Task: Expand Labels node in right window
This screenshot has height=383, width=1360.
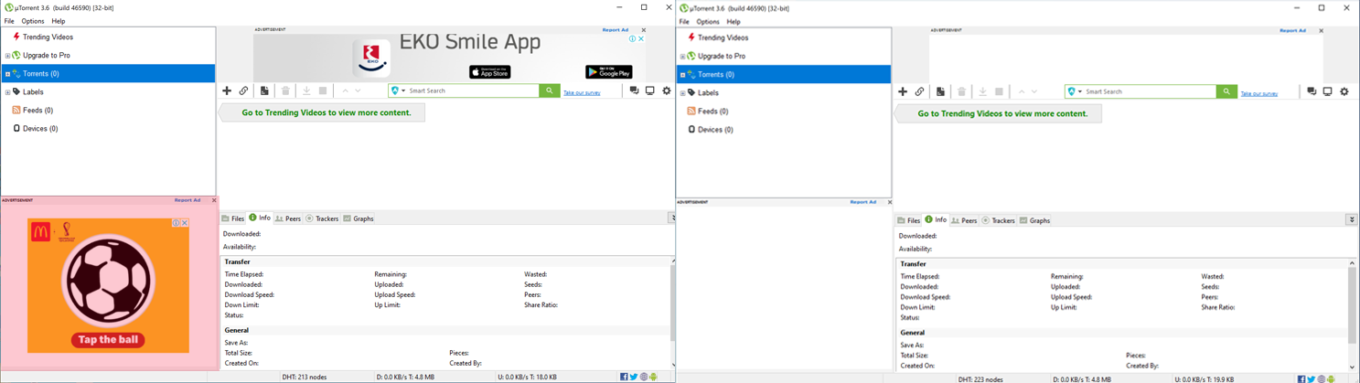Action: point(682,93)
